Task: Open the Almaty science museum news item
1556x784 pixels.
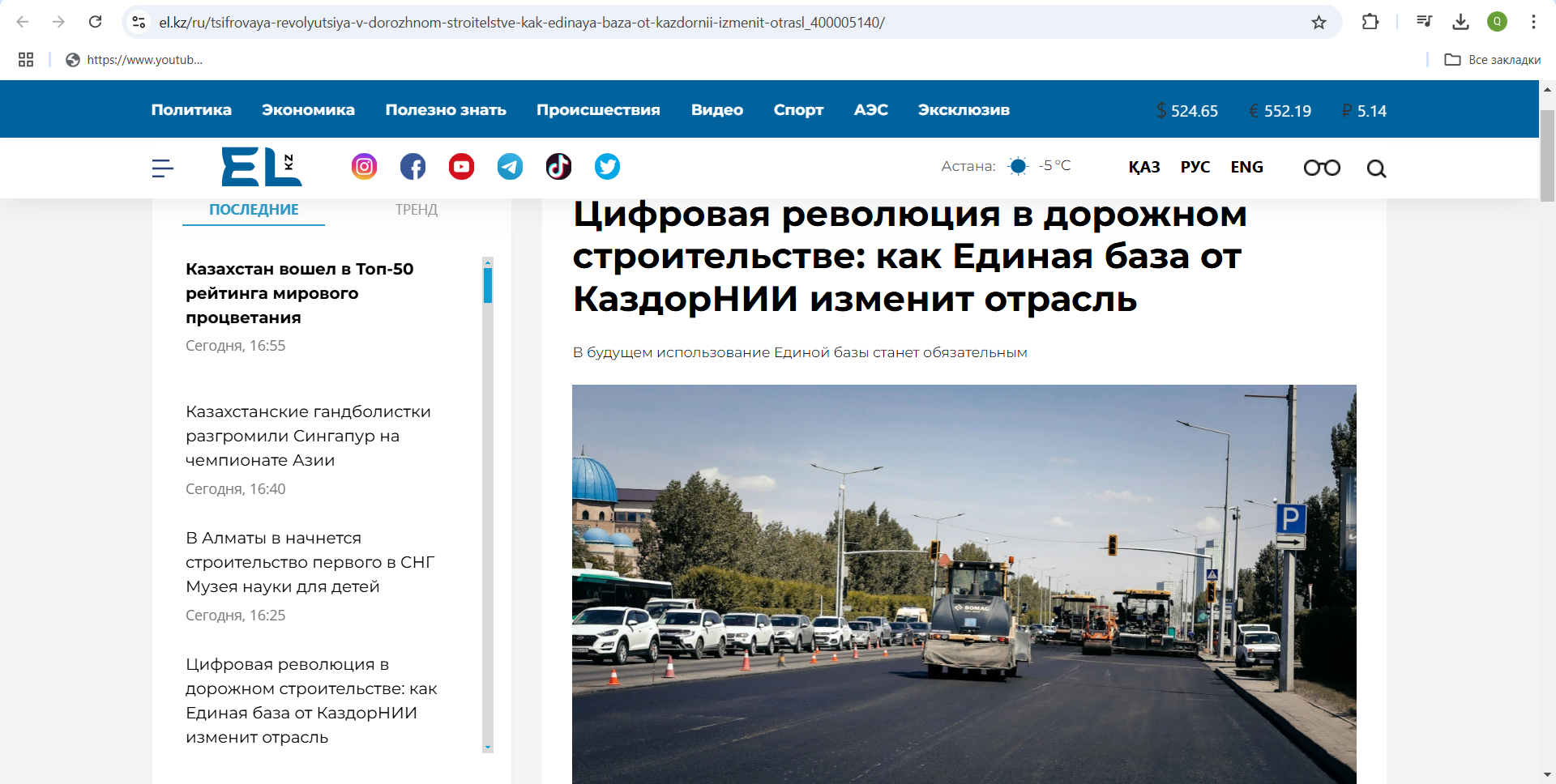Action: (310, 562)
